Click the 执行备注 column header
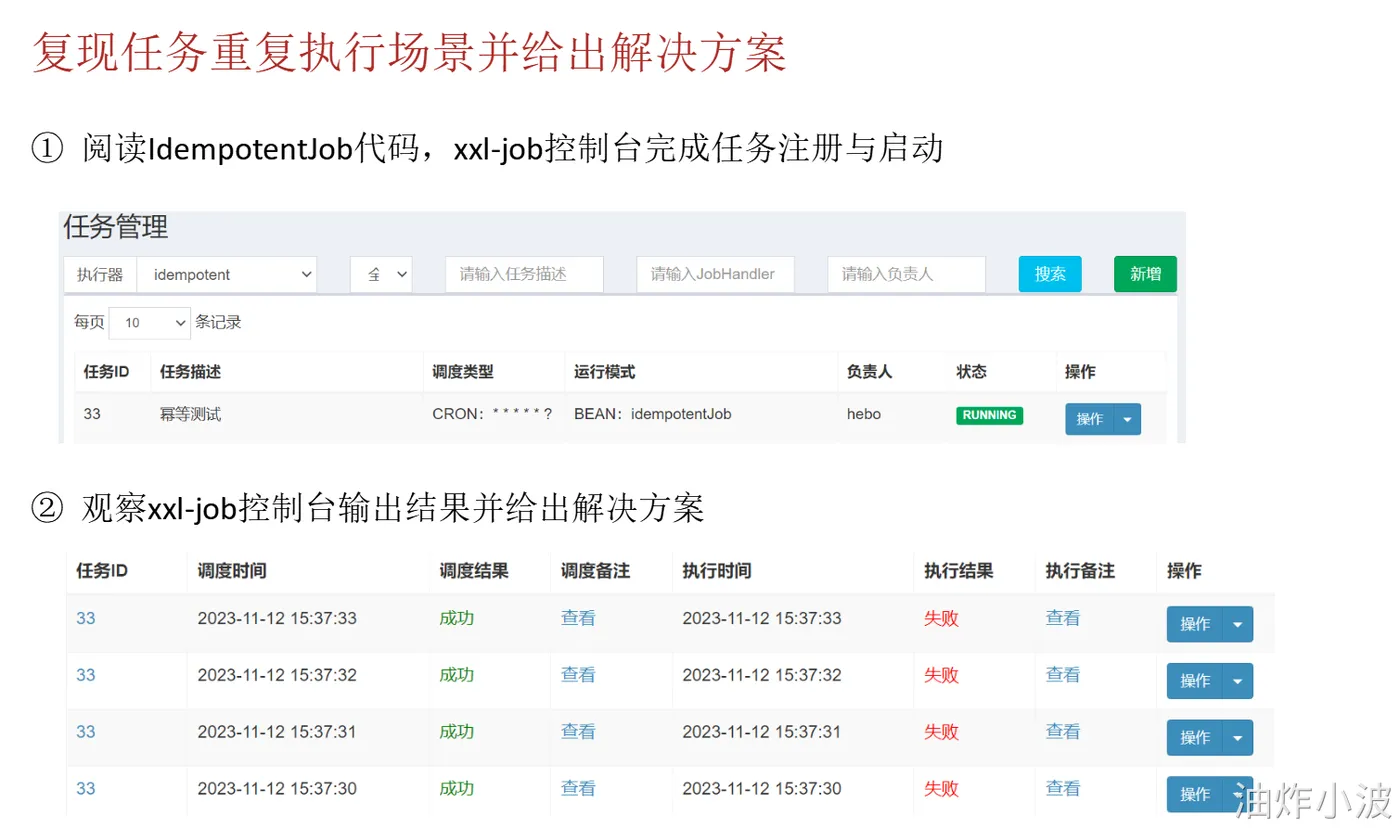Viewport: 1400px width, 828px height. click(1081, 571)
